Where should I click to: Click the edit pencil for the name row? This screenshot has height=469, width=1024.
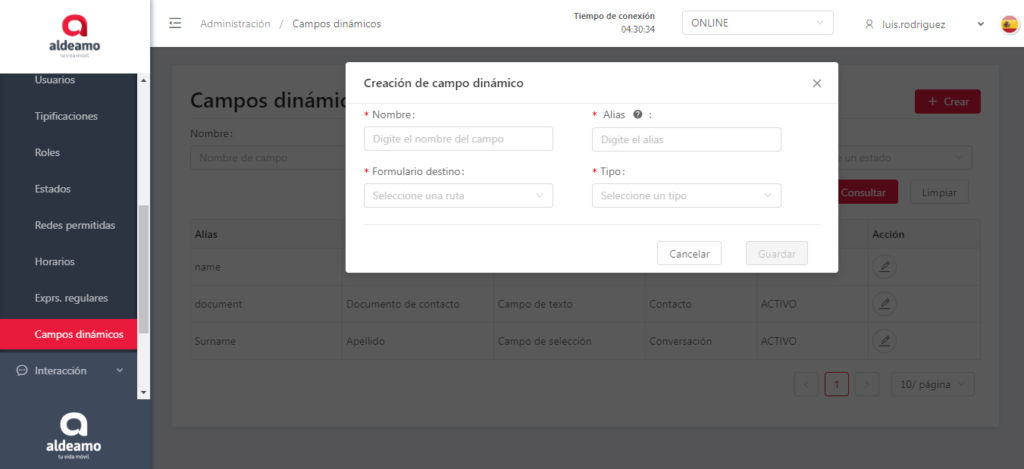883,266
